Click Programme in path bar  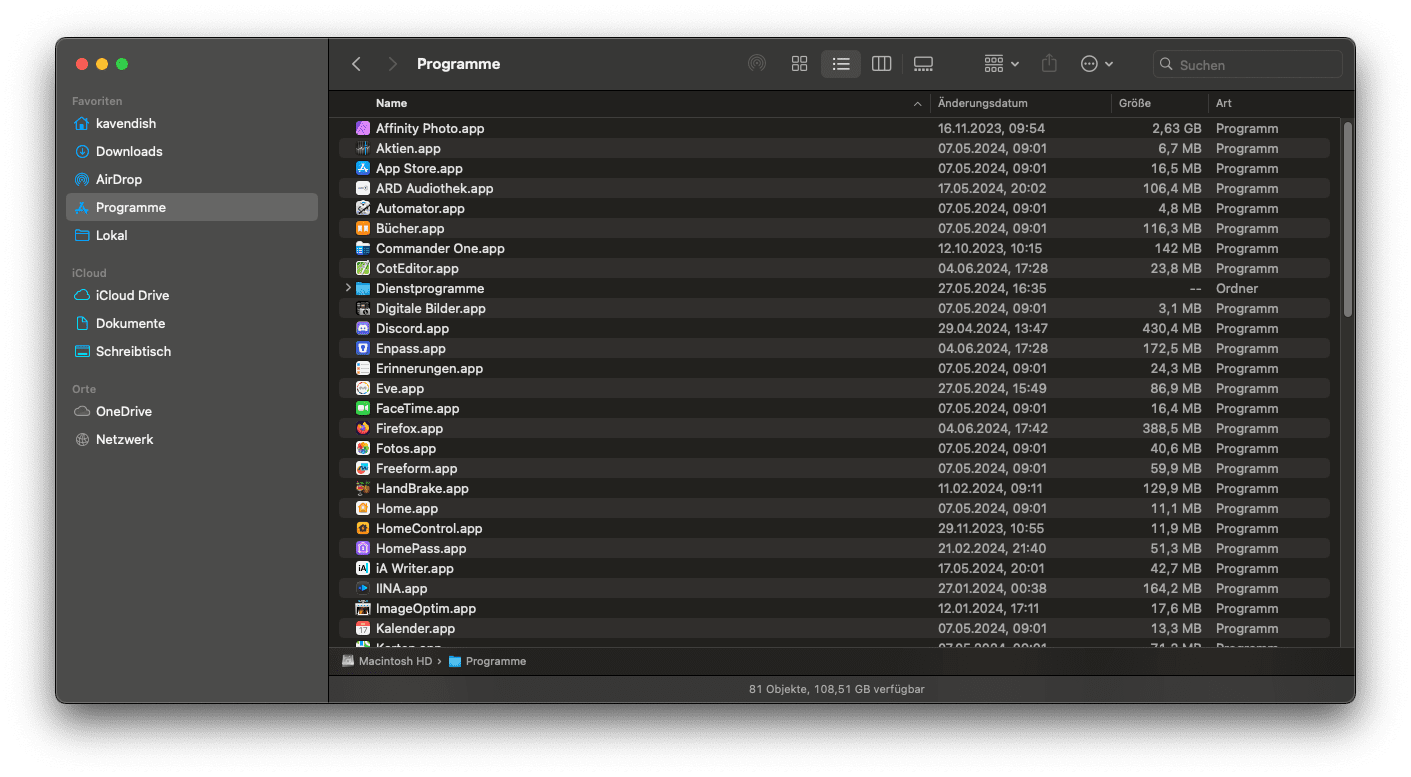(x=488, y=661)
